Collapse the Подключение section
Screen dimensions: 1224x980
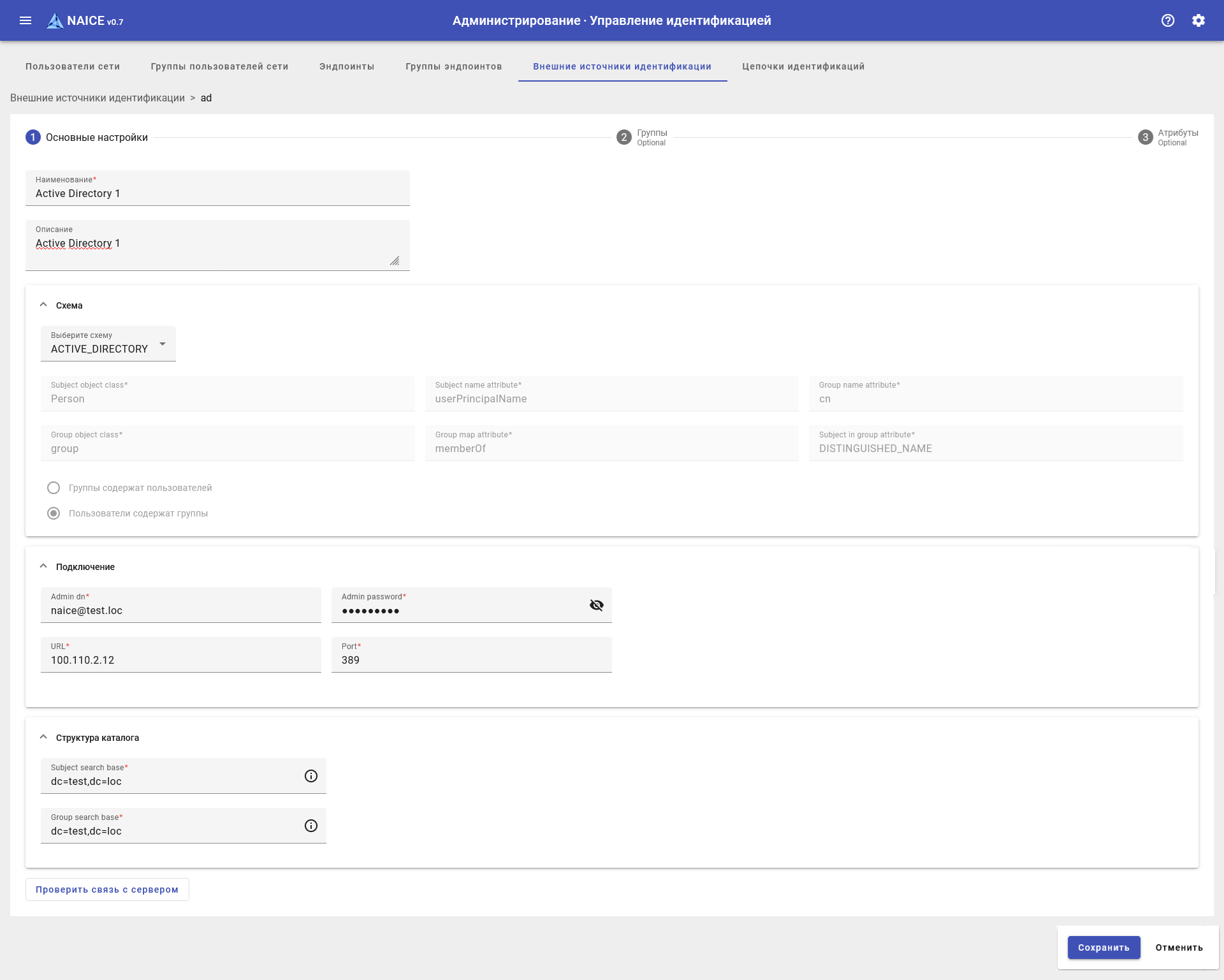click(x=43, y=566)
